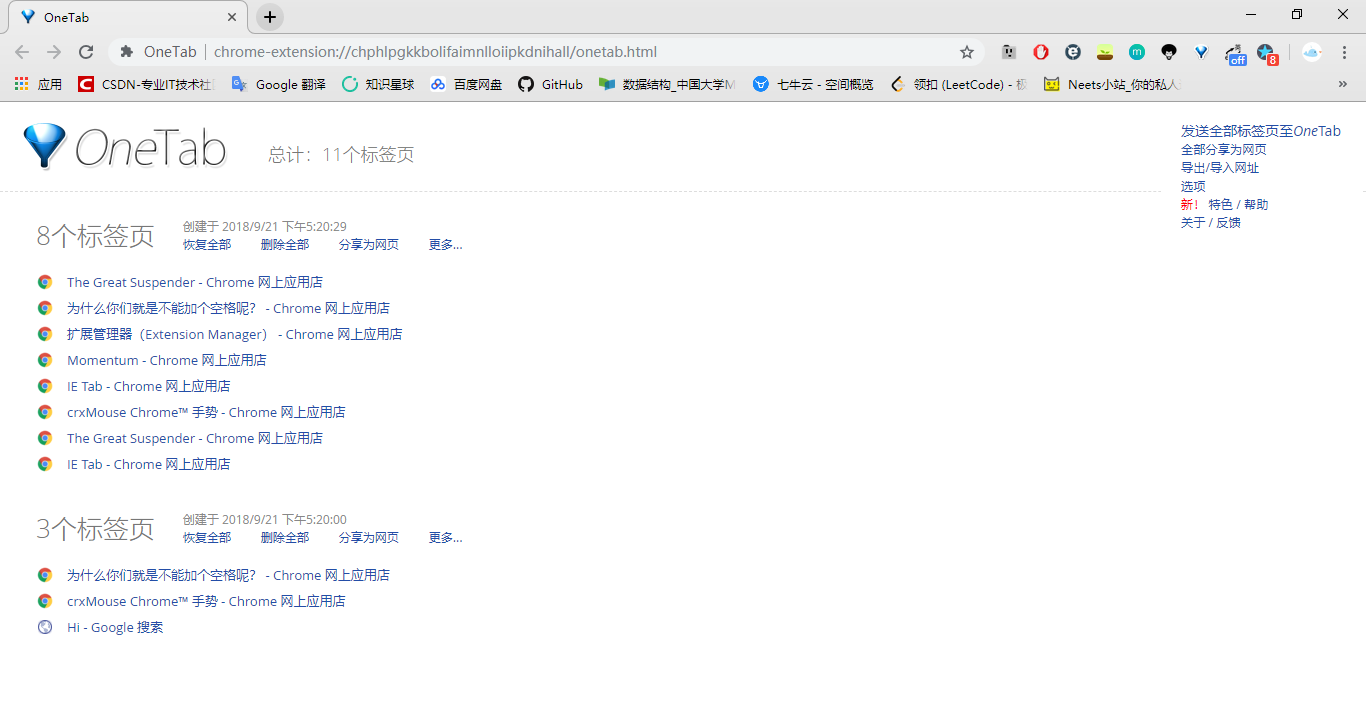Close the OneTab browser tab
The width and height of the screenshot is (1366, 728).
coord(232,17)
